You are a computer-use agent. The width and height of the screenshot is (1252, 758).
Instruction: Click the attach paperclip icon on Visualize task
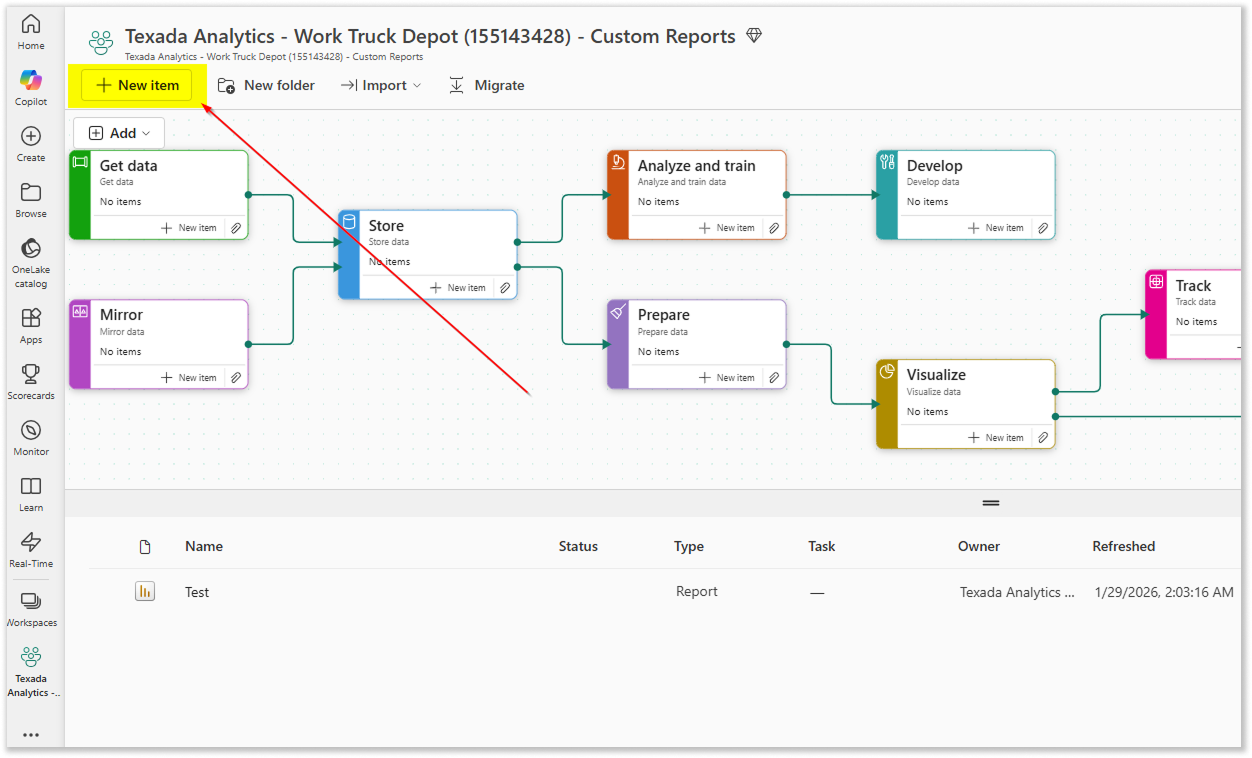(1042, 438)
